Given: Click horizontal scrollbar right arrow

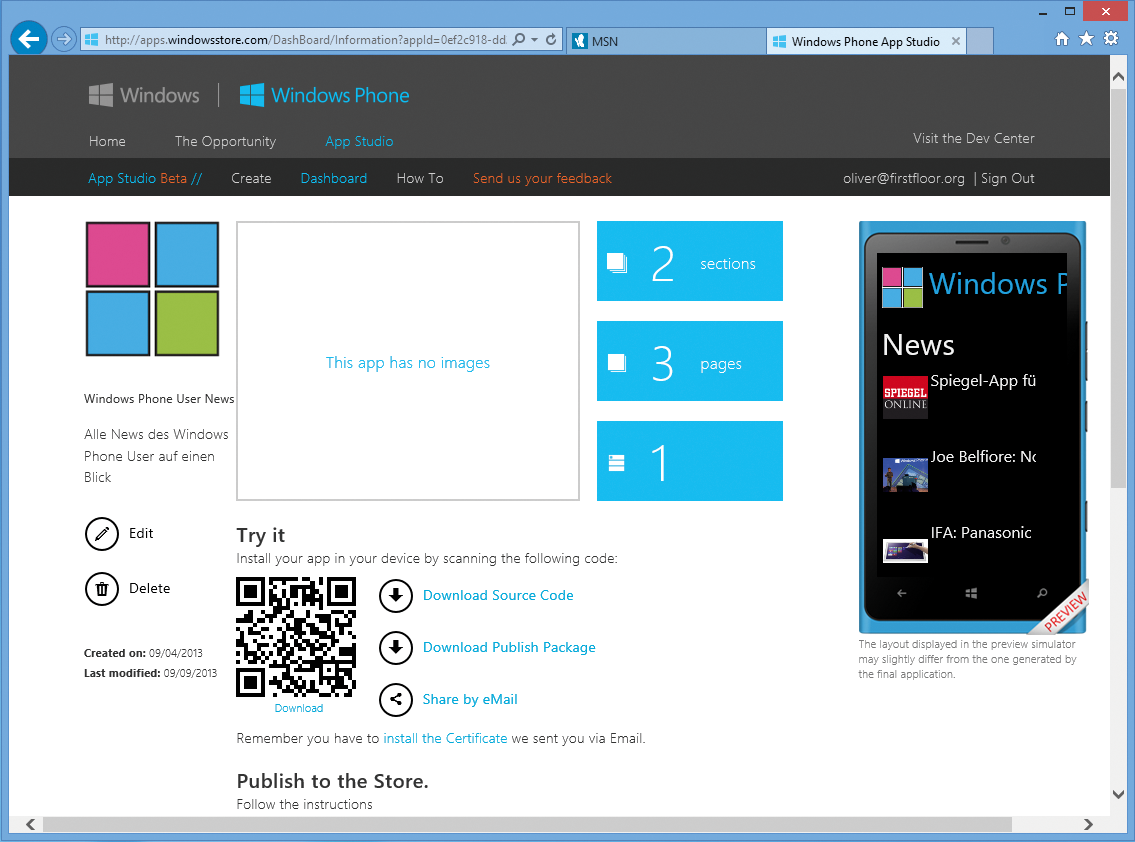Looking at the screenshot, I should point(1088,825).
